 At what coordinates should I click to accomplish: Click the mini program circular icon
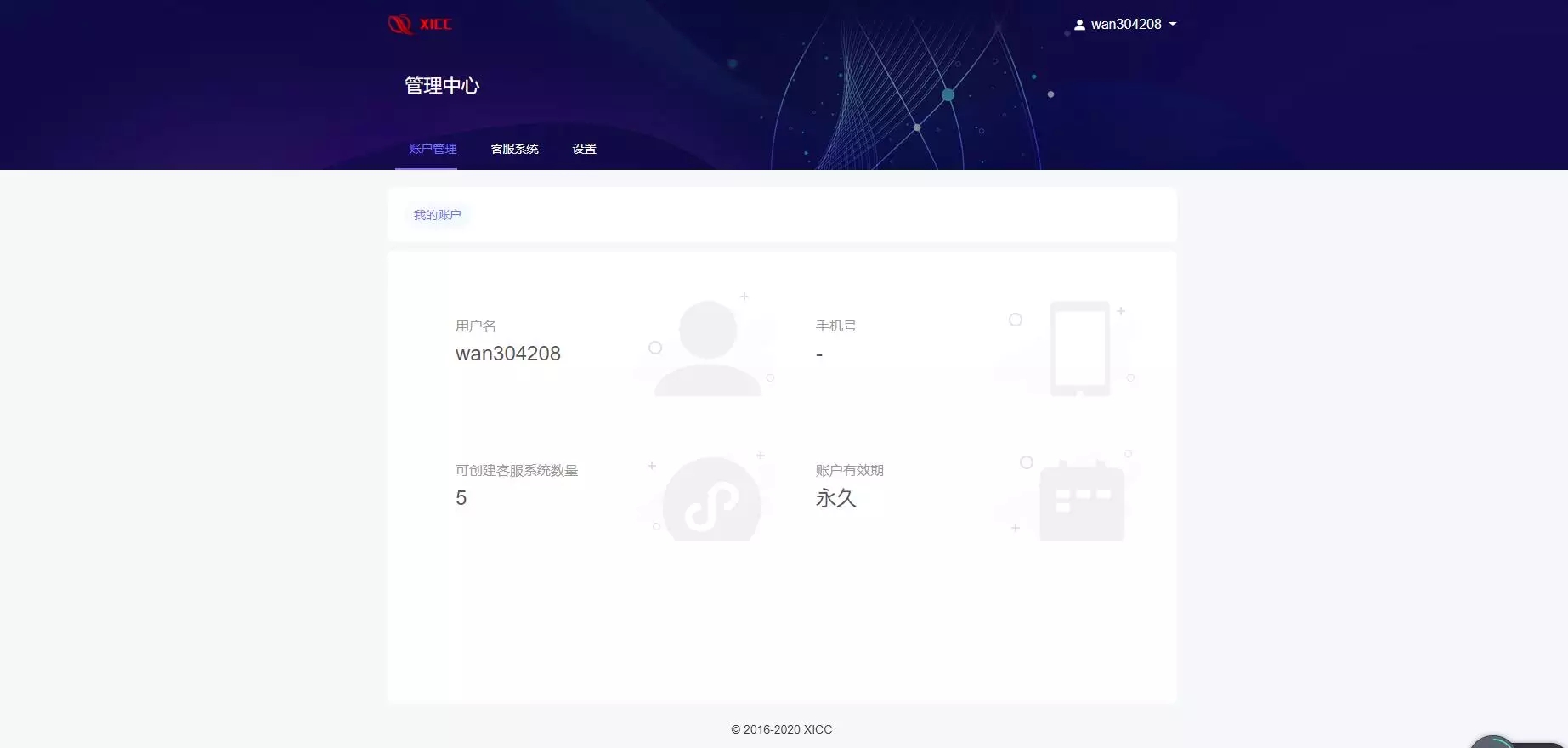[711, 501]
